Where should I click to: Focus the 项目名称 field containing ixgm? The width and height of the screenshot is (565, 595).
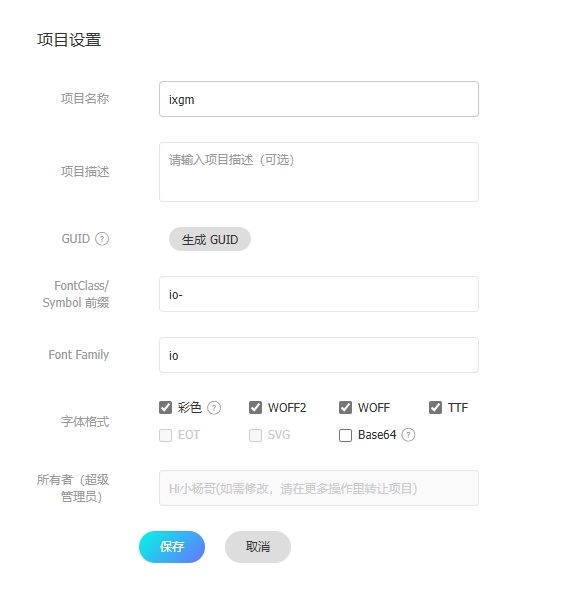319,99
